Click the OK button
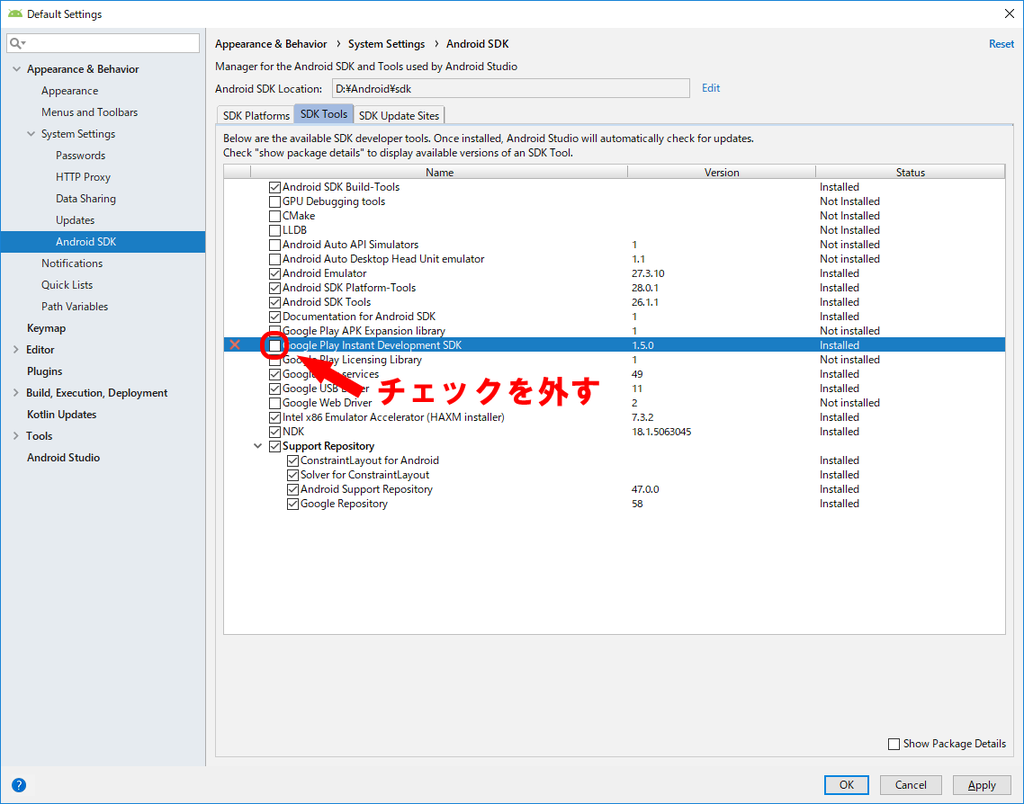1024x804 pixels. pyautogui.click(x=846, y=785)
